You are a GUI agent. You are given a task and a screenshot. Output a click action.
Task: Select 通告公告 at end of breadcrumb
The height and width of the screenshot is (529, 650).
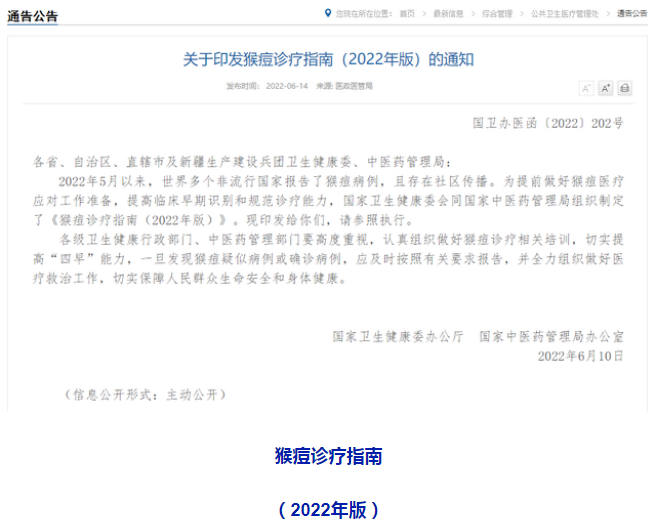[631, 13]
